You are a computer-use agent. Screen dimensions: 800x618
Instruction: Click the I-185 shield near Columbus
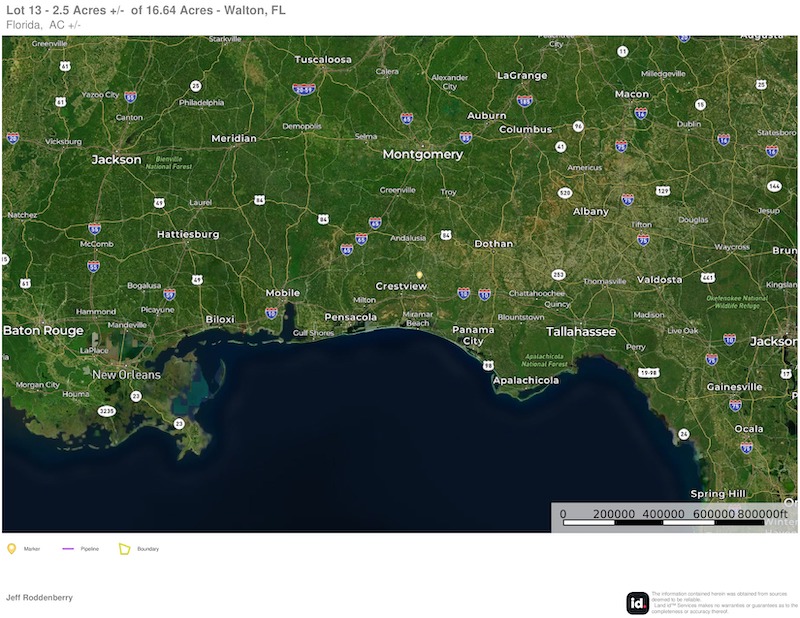pos(524,101)
